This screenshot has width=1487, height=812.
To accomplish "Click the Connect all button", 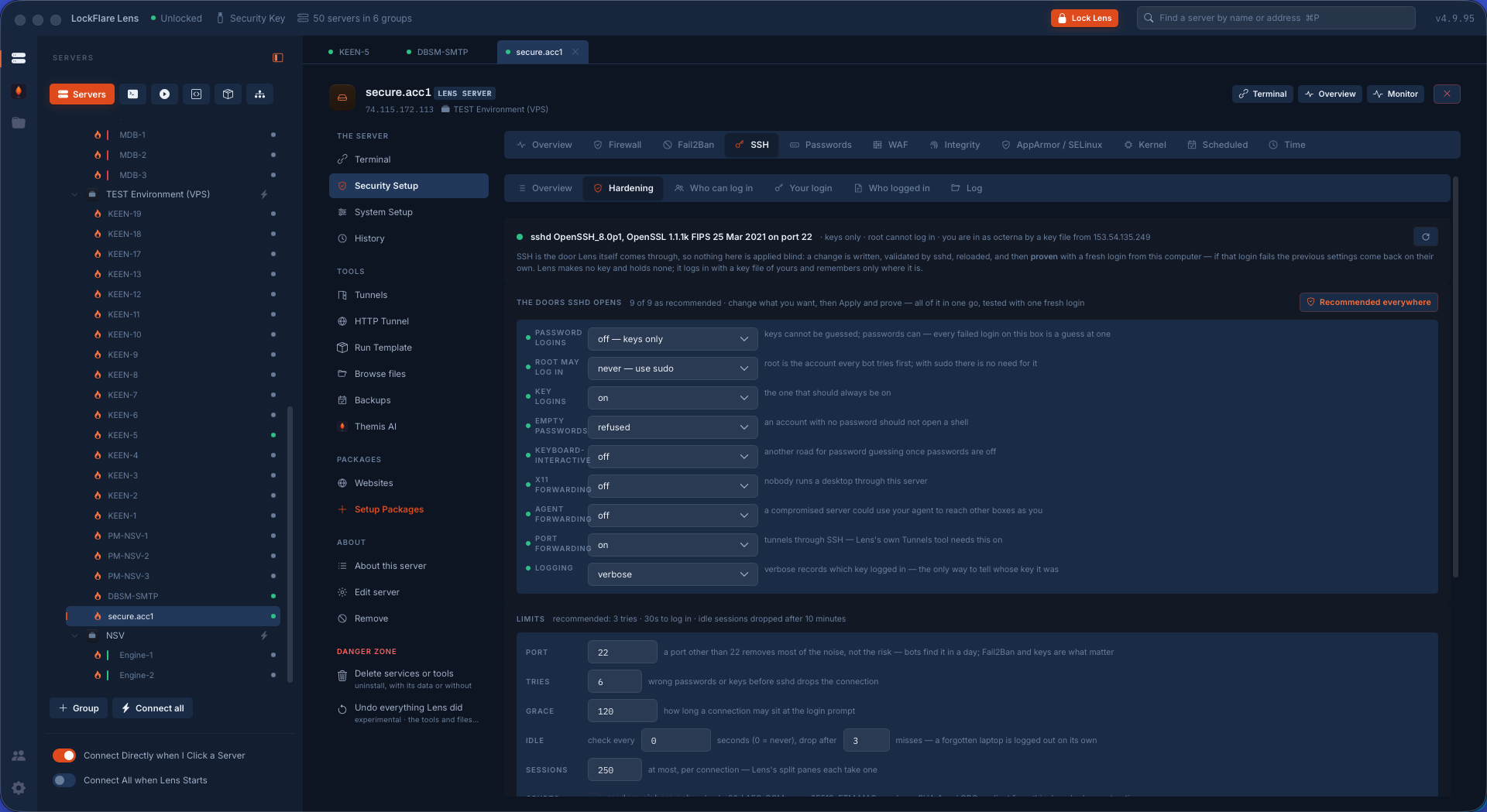I will point(153,708).
